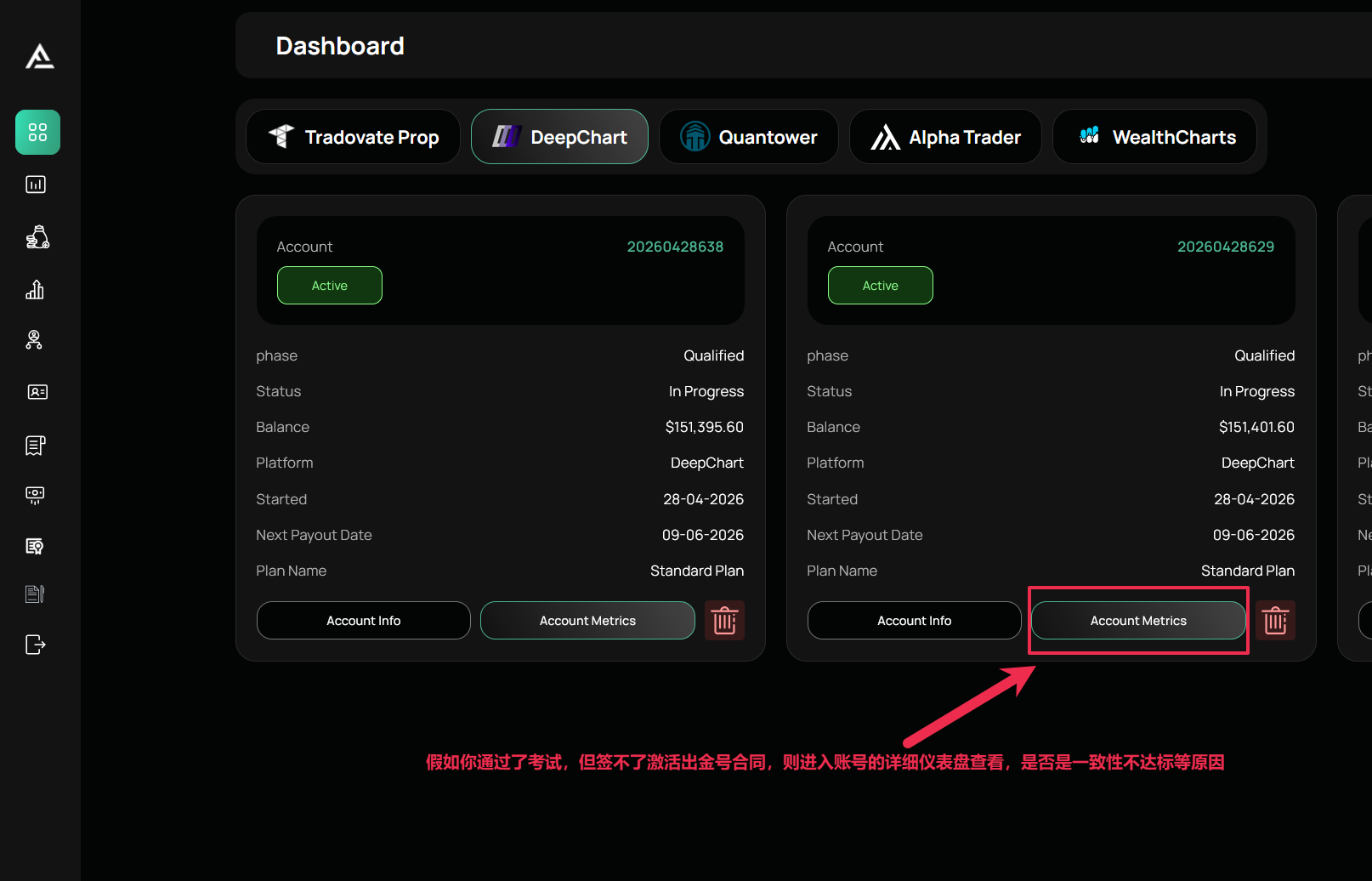Open the bar chart statistics sidebar icon
This screenshot has width=1372, height=881.
click(36, 185)
